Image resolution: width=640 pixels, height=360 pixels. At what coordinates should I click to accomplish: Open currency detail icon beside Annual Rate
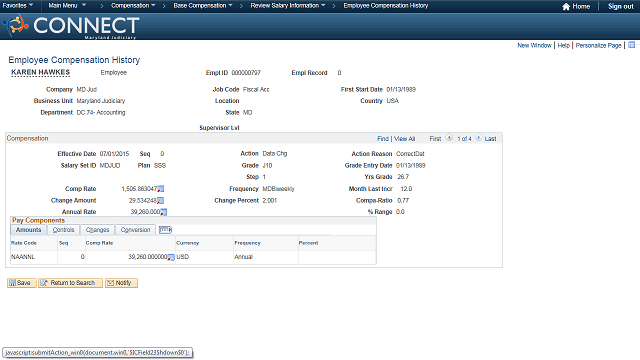click(164, 212)
